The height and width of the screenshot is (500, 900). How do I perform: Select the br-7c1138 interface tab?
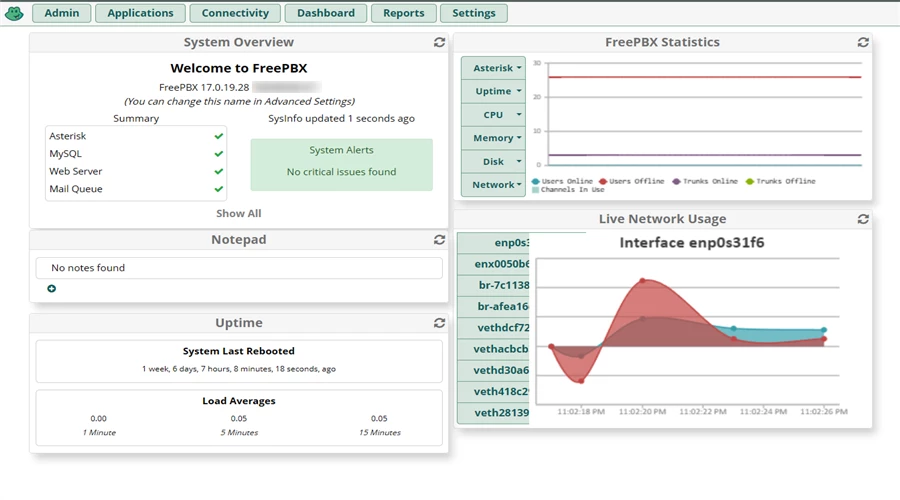(493, 285)
